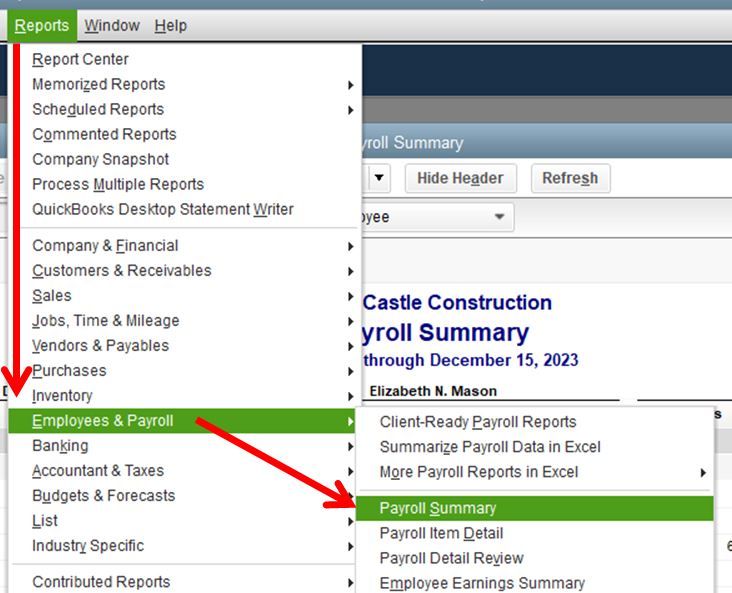
Task: Expand Industry Specific reports
Action: coord(184,546)
